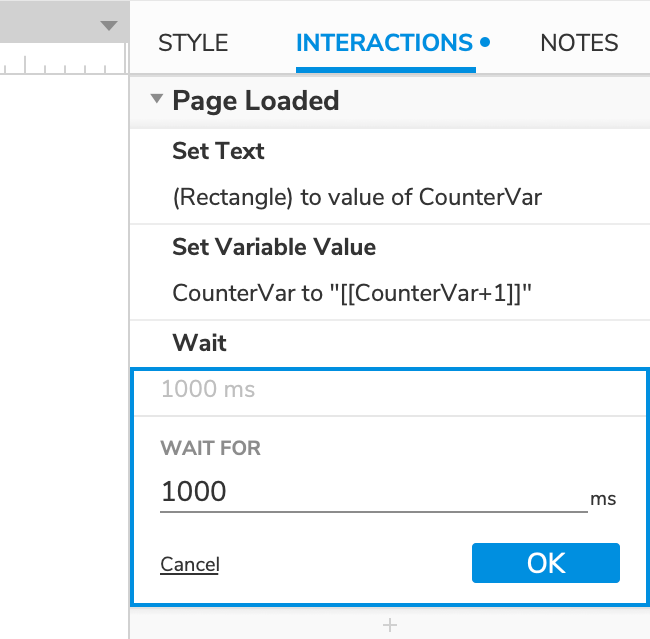Viewport: 650px width, 639px height.
Task: Select the Set Variable Value action header
Action: 274,247
